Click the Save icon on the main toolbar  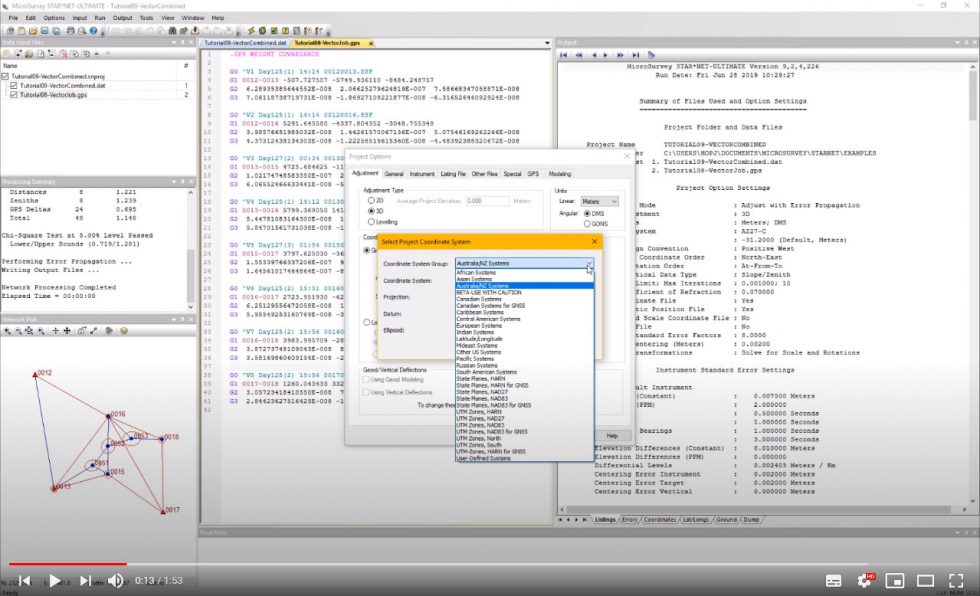click(x=44, y=29)
